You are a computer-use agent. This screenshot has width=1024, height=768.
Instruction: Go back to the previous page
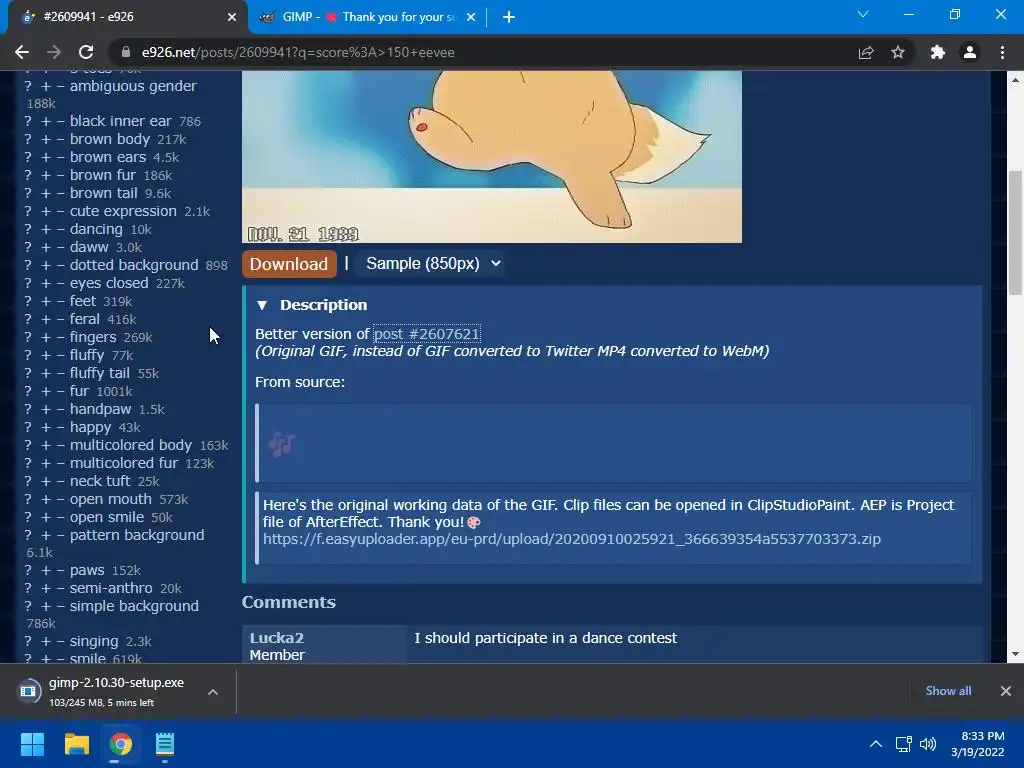point(22,52)
